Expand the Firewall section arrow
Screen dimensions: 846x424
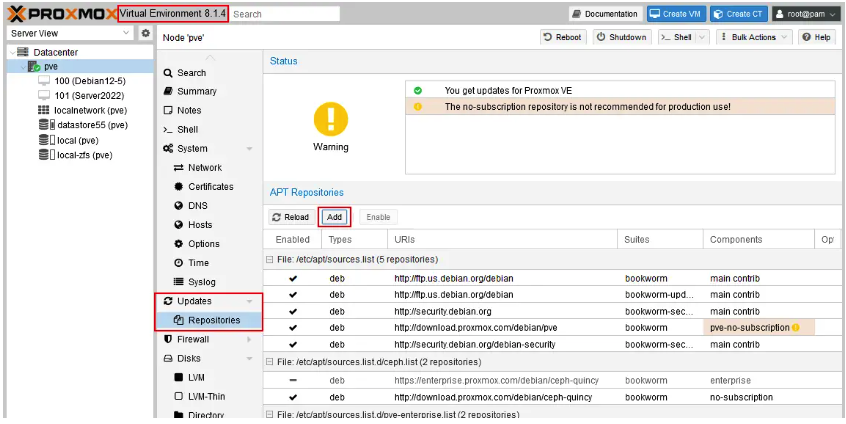[x=249, y=339]
